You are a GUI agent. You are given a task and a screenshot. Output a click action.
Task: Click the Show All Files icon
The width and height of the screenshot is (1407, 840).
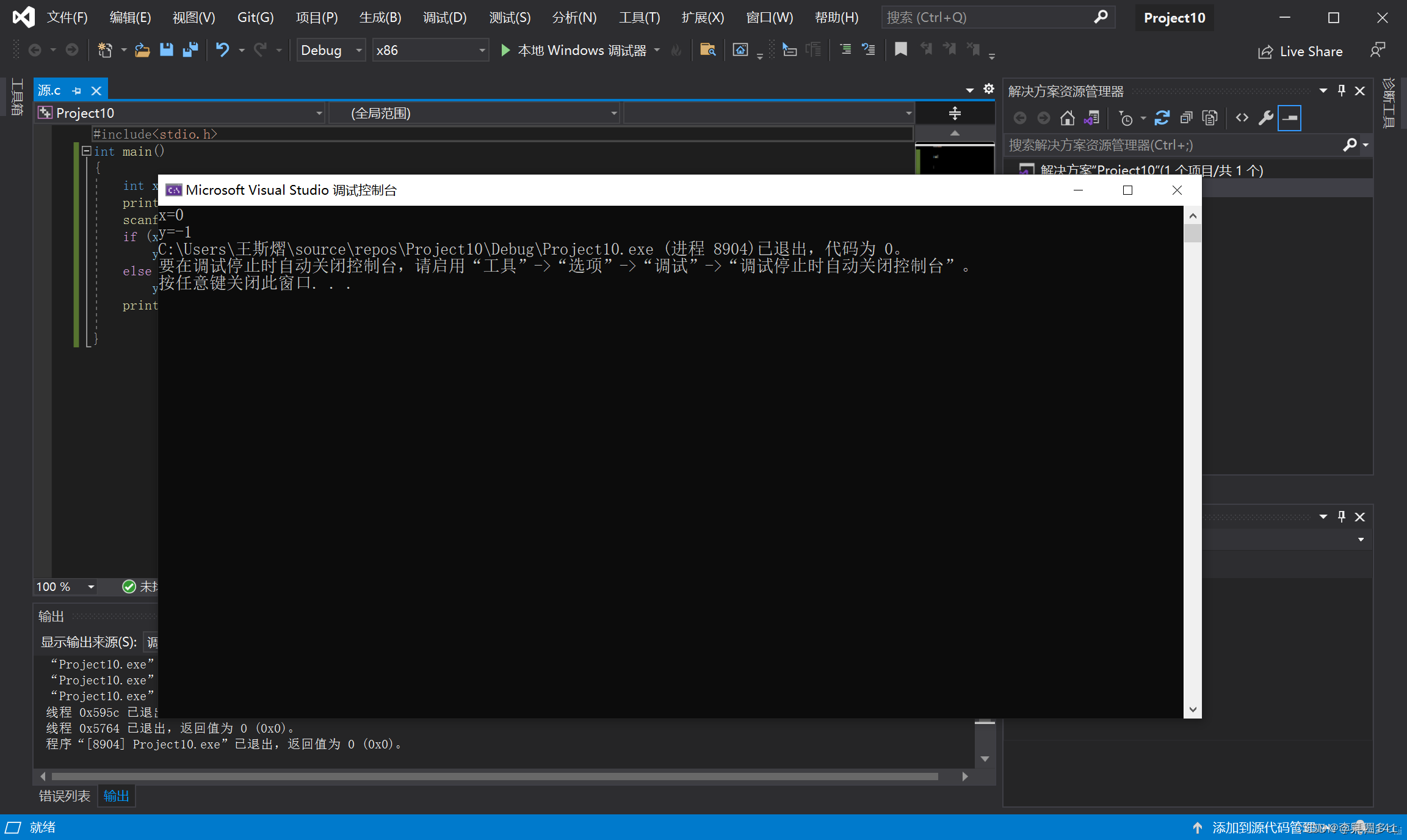[1210, 118]
